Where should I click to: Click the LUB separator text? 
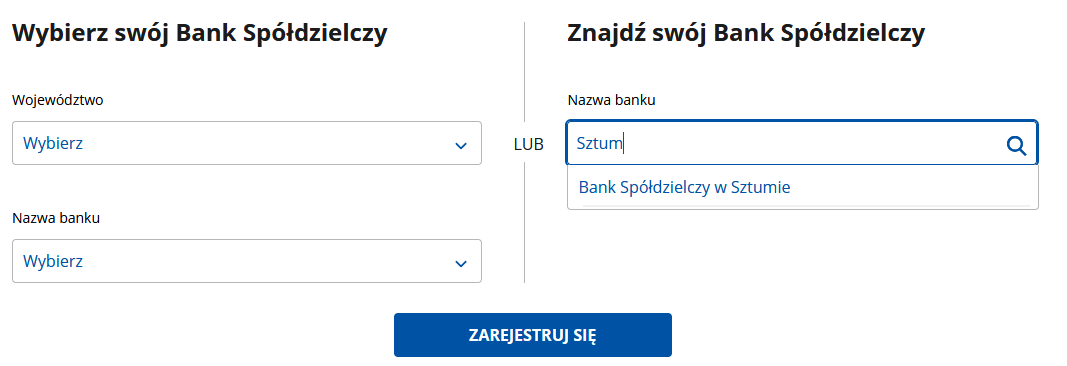point(529,145)
